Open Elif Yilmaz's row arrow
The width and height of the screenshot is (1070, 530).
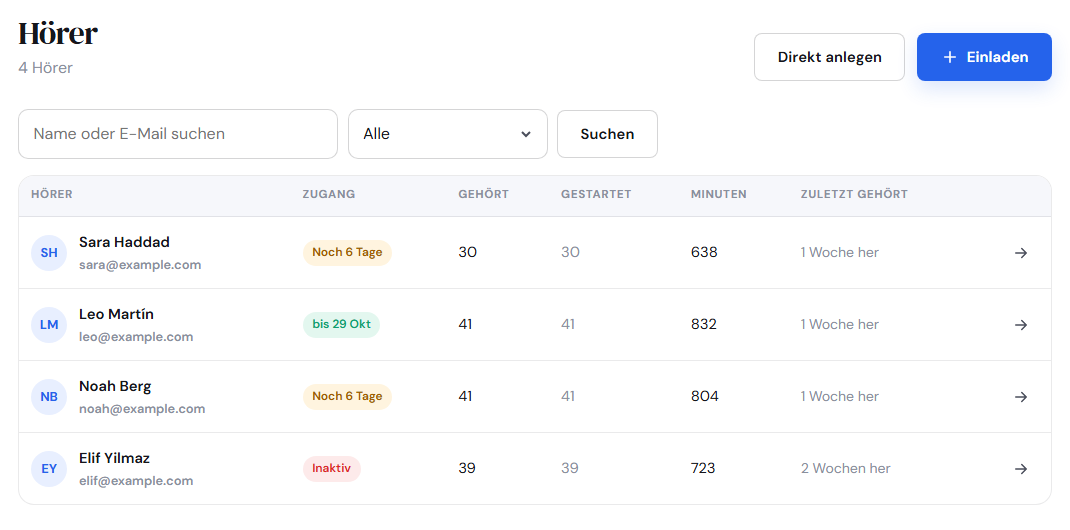tap(1021, 469)
